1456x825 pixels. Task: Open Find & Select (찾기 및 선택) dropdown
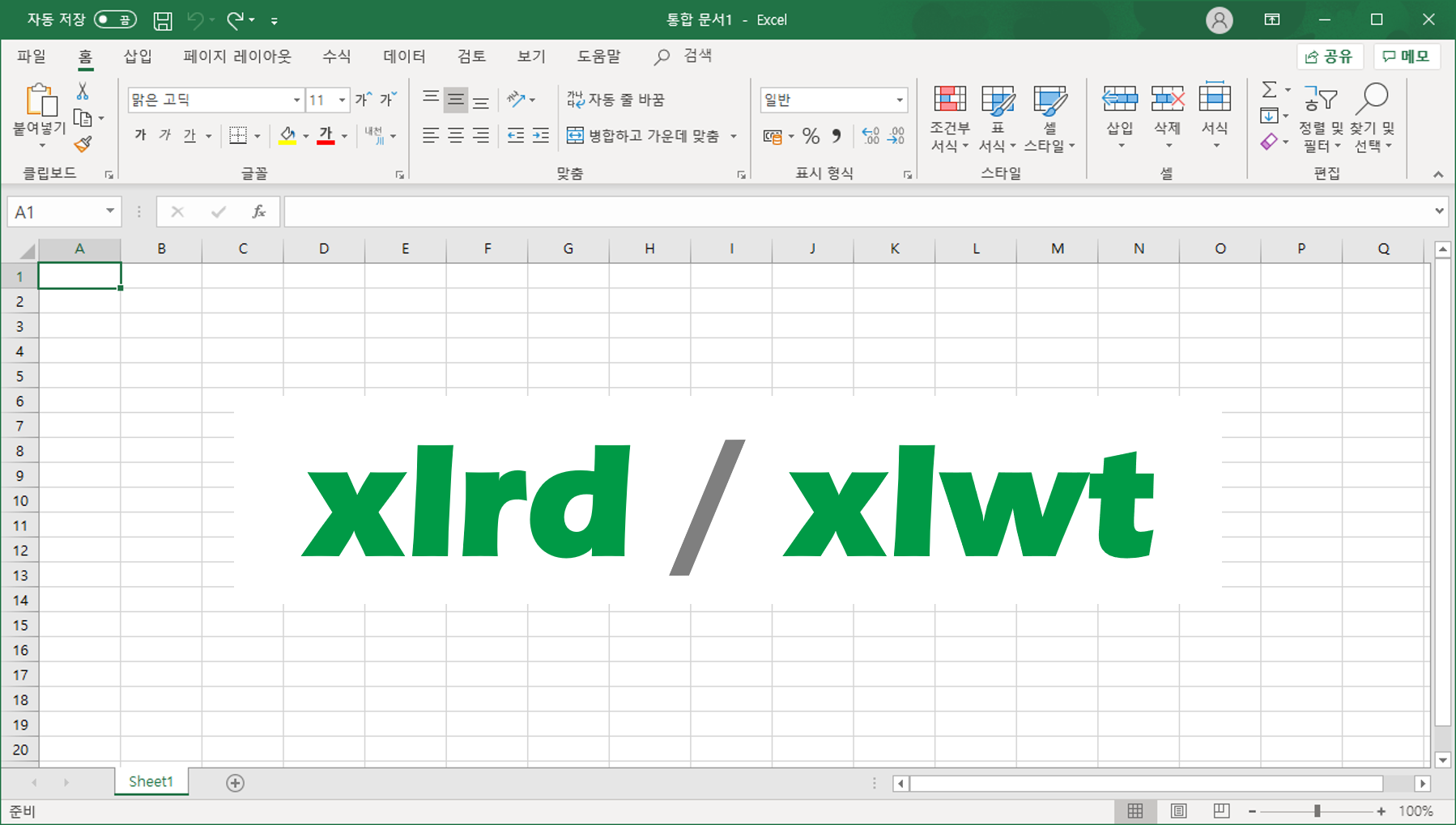click(x=1372, y=118)
